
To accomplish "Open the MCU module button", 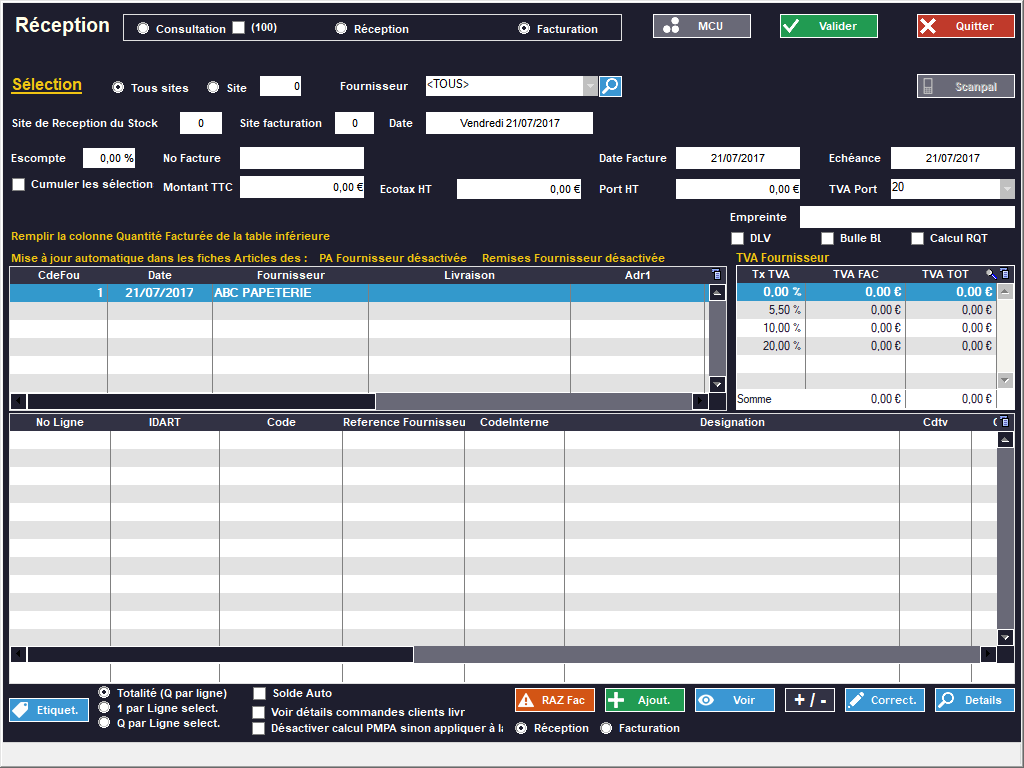I will pos(701,26).
